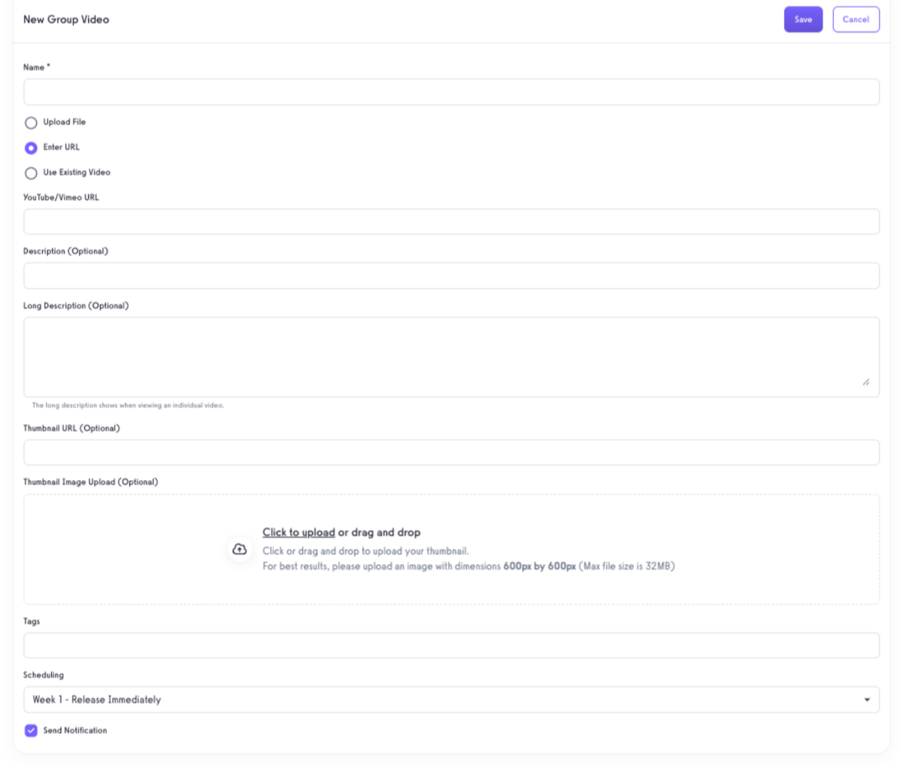Uncheck the Send Notification checkbox
This screenshot has width=903, height=768.
point(29,730)
